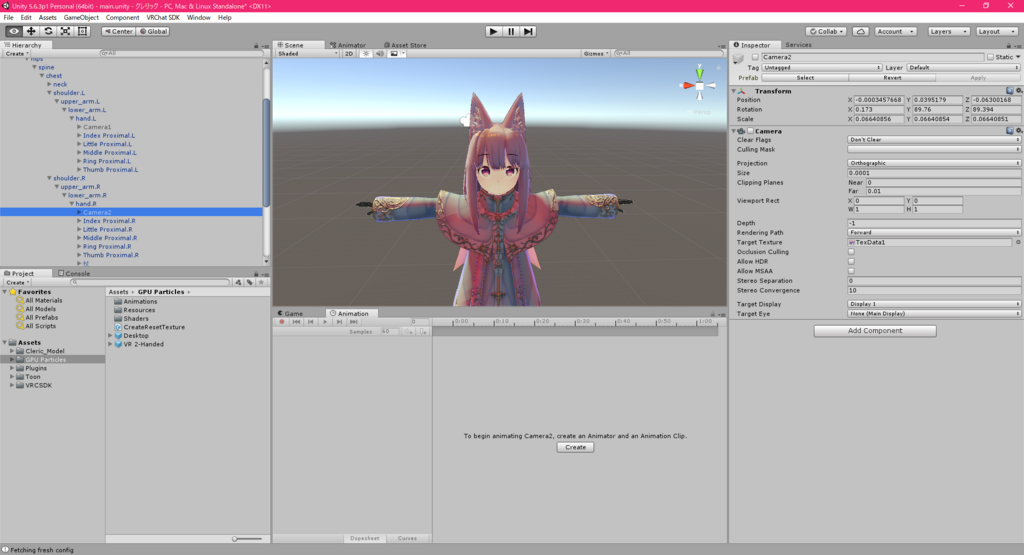Open the Clear Flags dropdown
Viewport: 1024px width, 555px height.
[x=934, y=140]
